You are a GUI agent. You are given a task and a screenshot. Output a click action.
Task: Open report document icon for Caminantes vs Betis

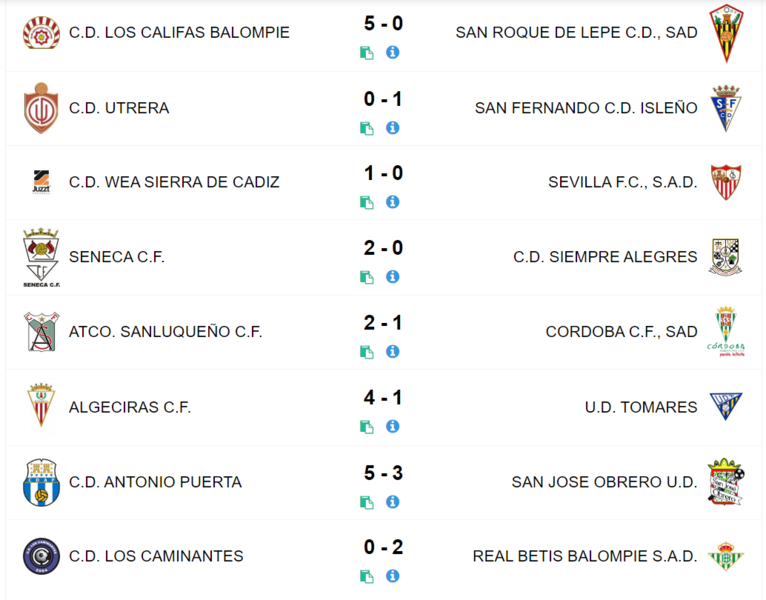click(367, 577)
